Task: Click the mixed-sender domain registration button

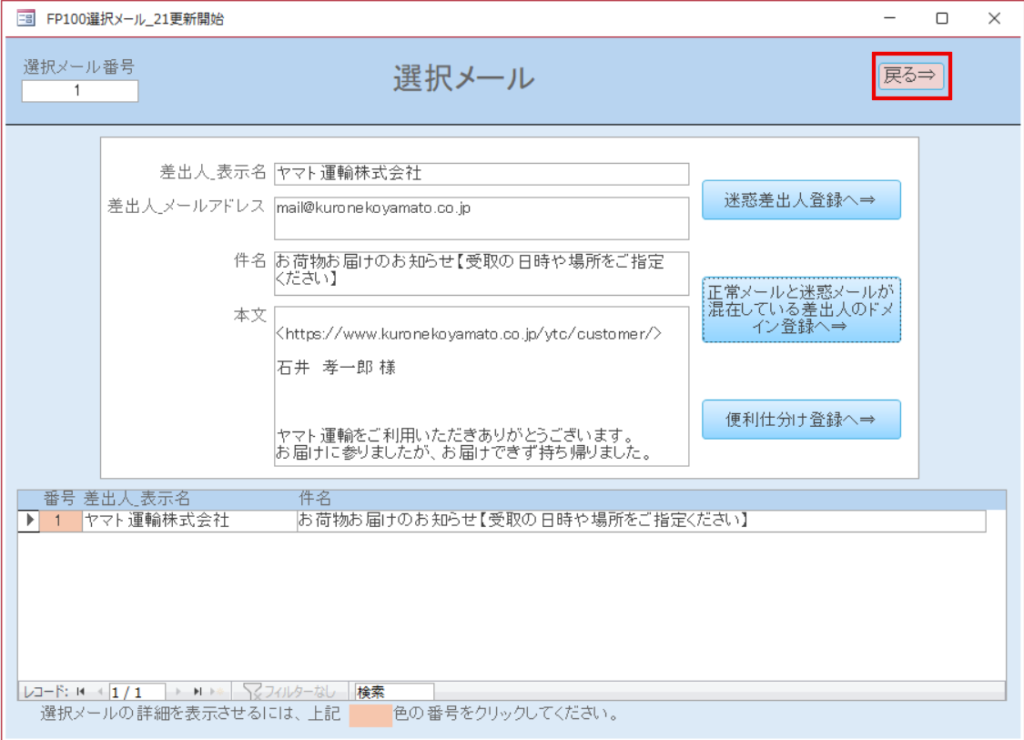Action: [801, 310]
